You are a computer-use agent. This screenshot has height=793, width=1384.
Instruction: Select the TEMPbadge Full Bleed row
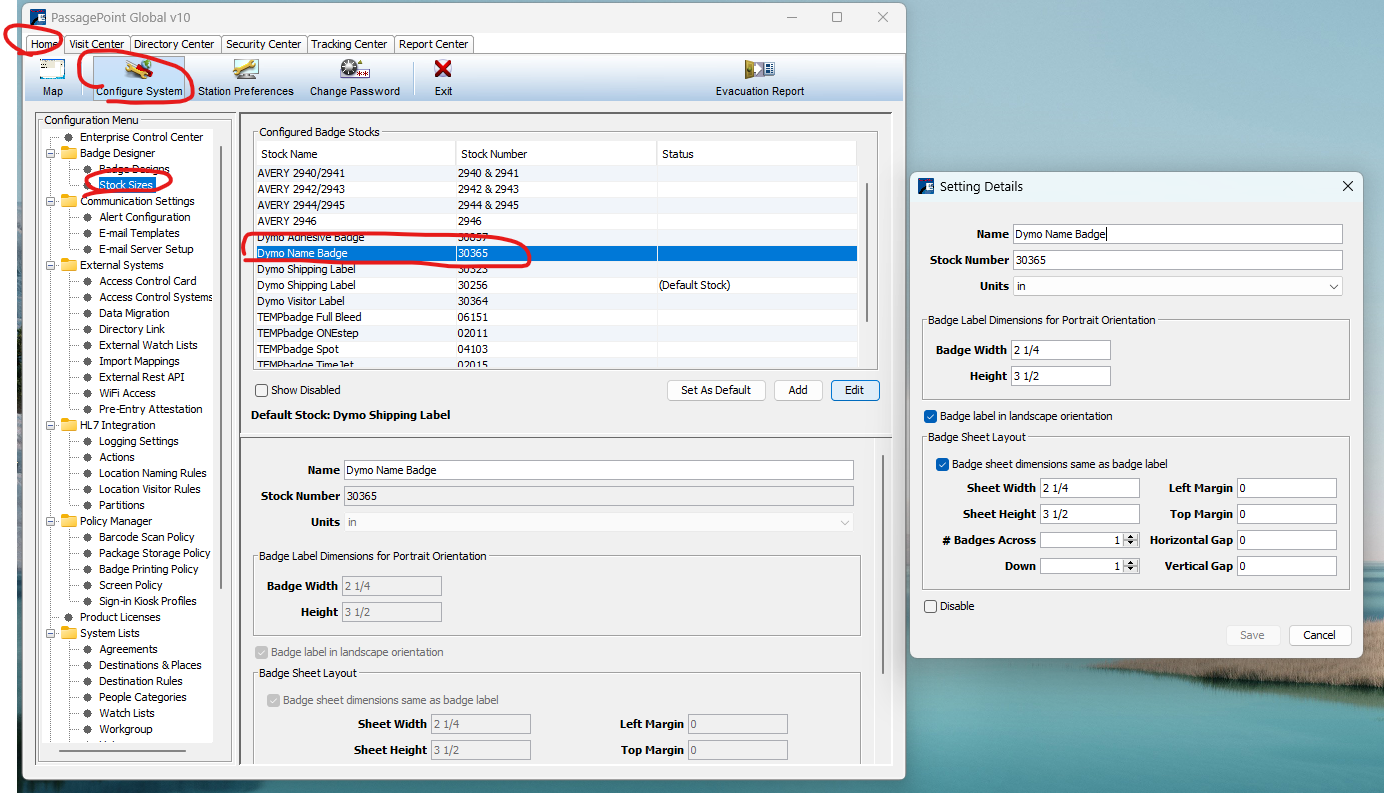coord(556,317)
